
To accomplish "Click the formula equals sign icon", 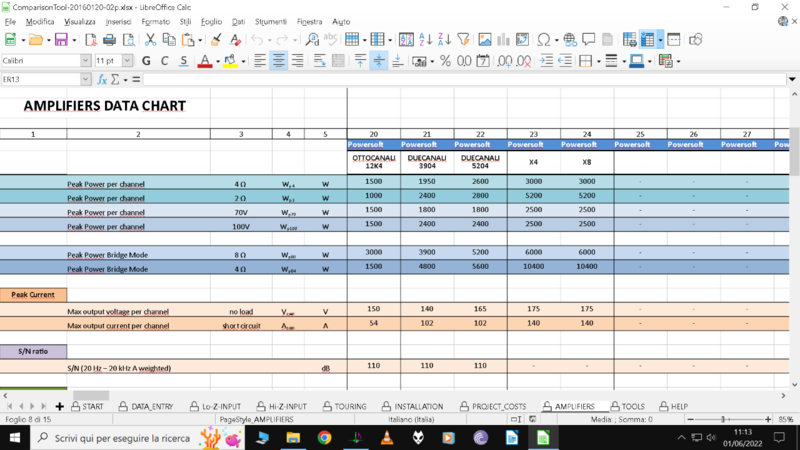I will point(136,80).
